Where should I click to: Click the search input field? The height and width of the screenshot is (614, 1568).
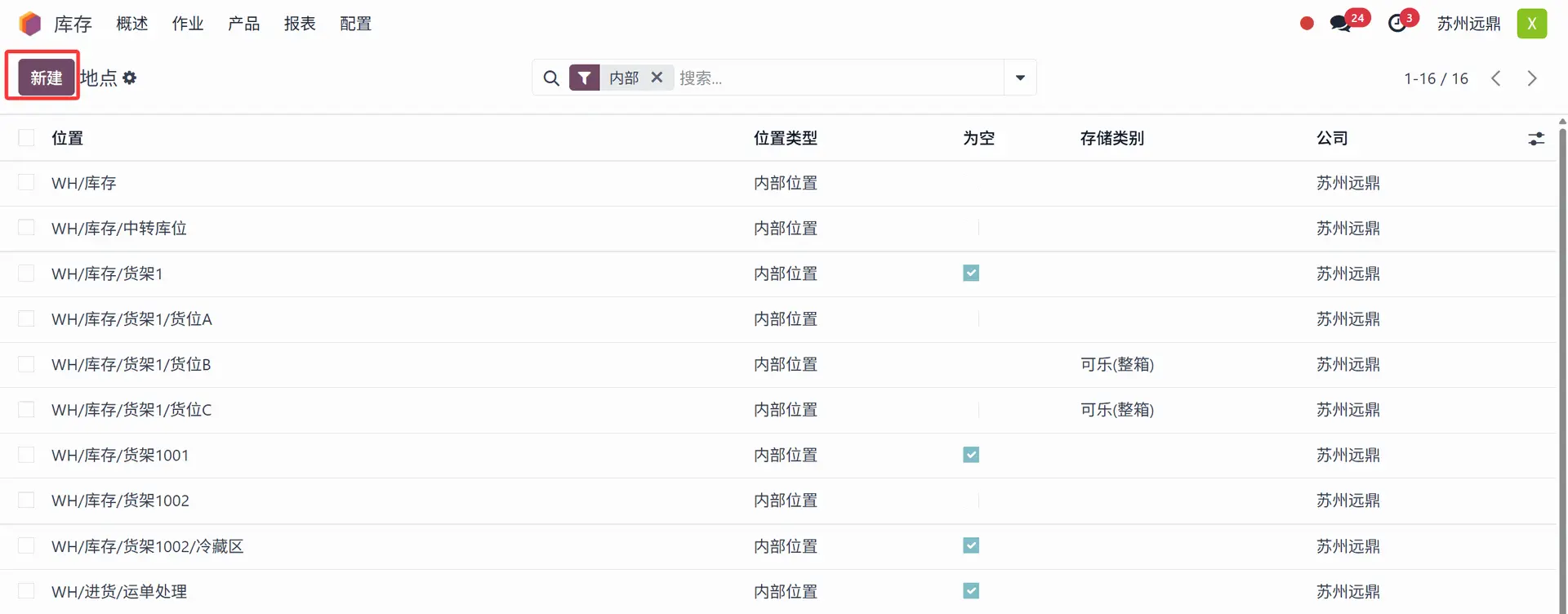[837, 78]
